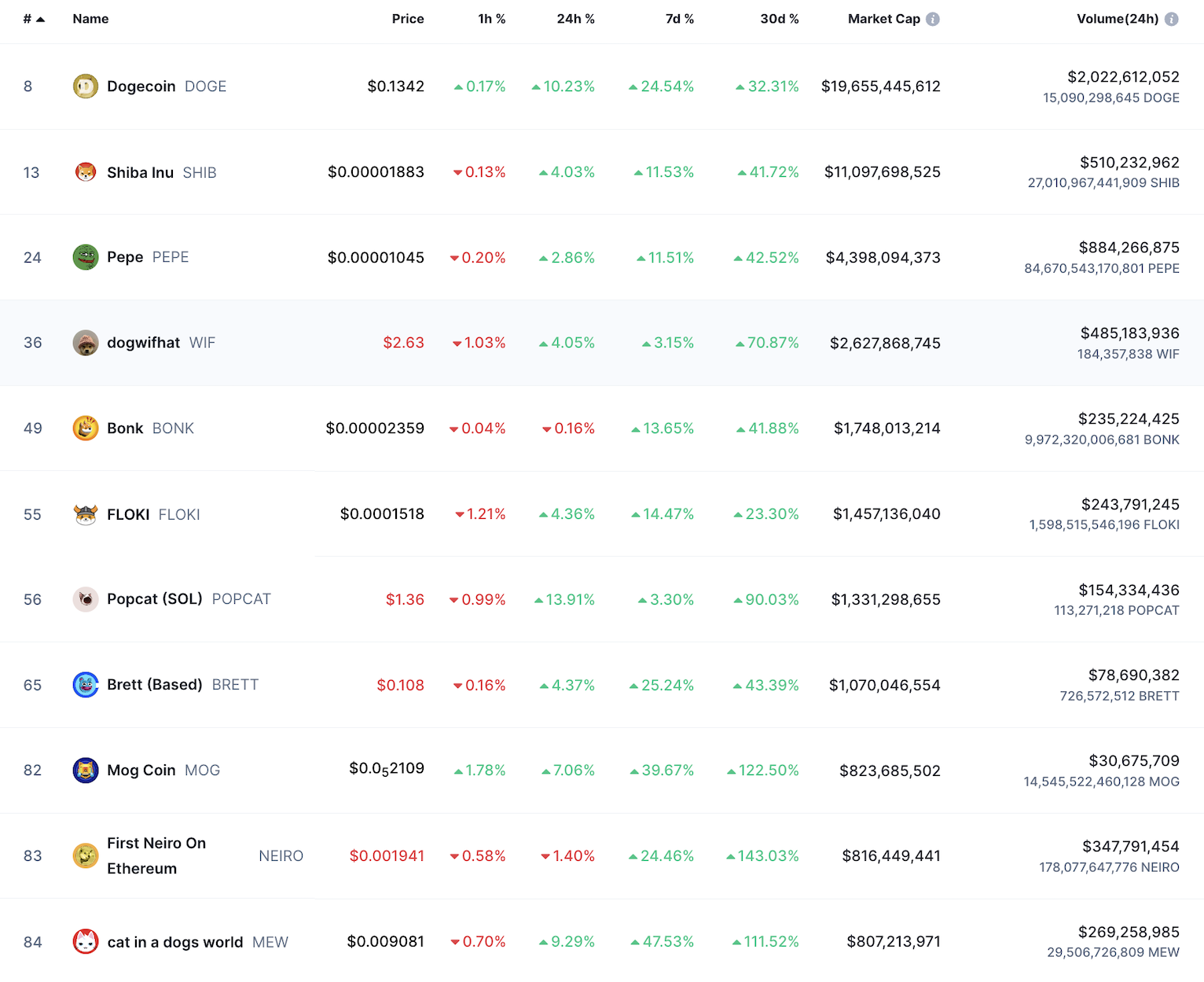Open the Volume(24h) info tooltip icon
This screenshot has height=982, width=1204.
click(x=1172, y=19)
